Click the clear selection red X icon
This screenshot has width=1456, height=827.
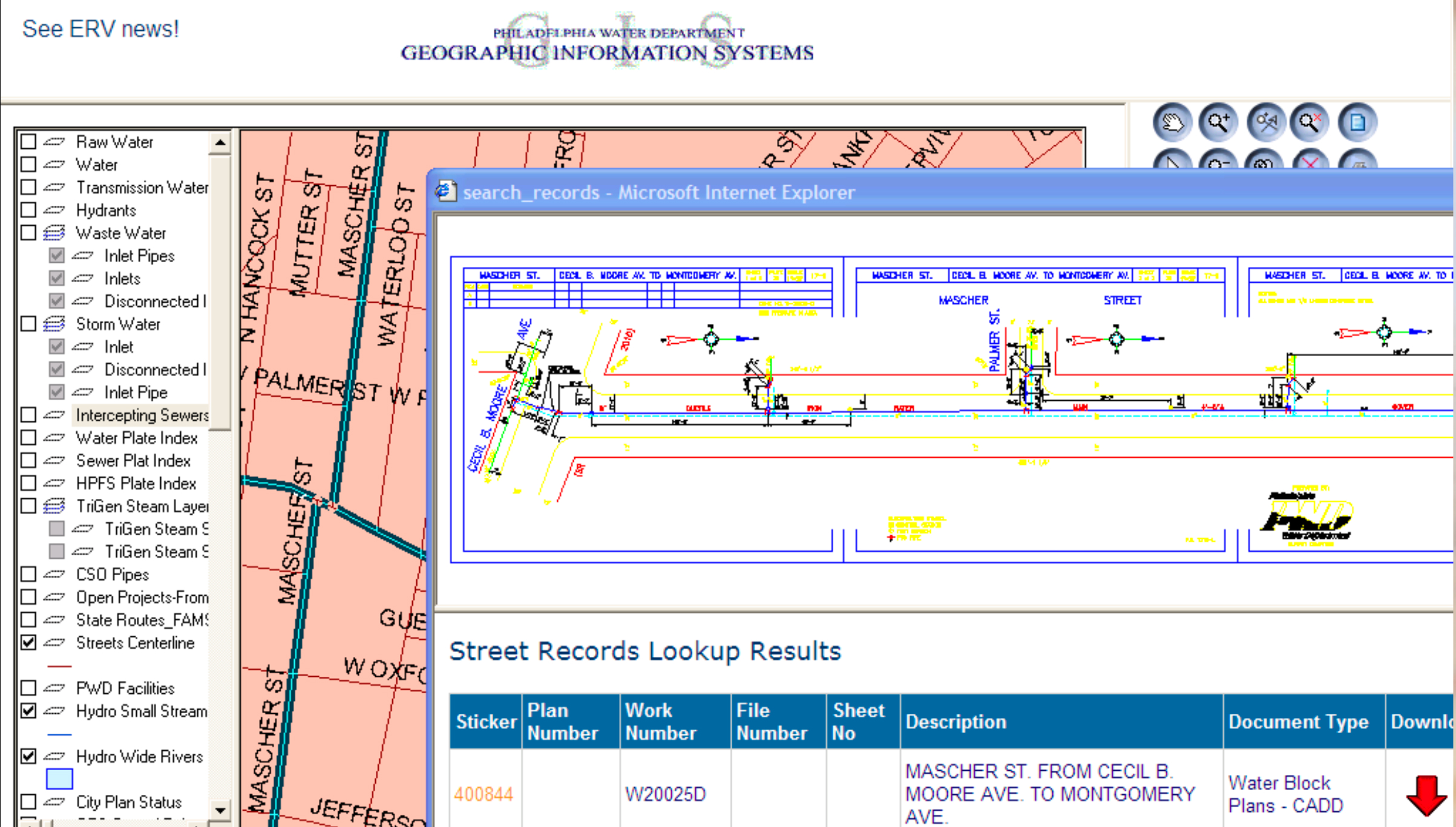tap(1309, 163)
